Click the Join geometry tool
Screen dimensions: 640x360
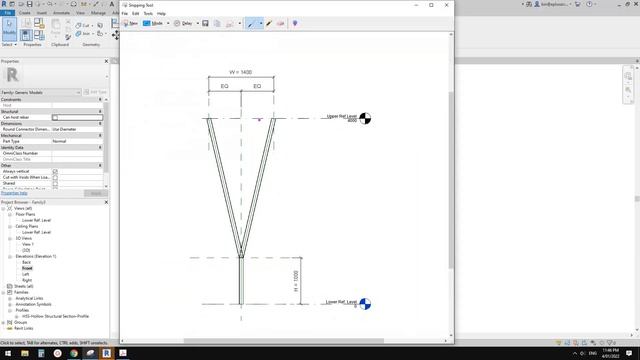(83, 34)
